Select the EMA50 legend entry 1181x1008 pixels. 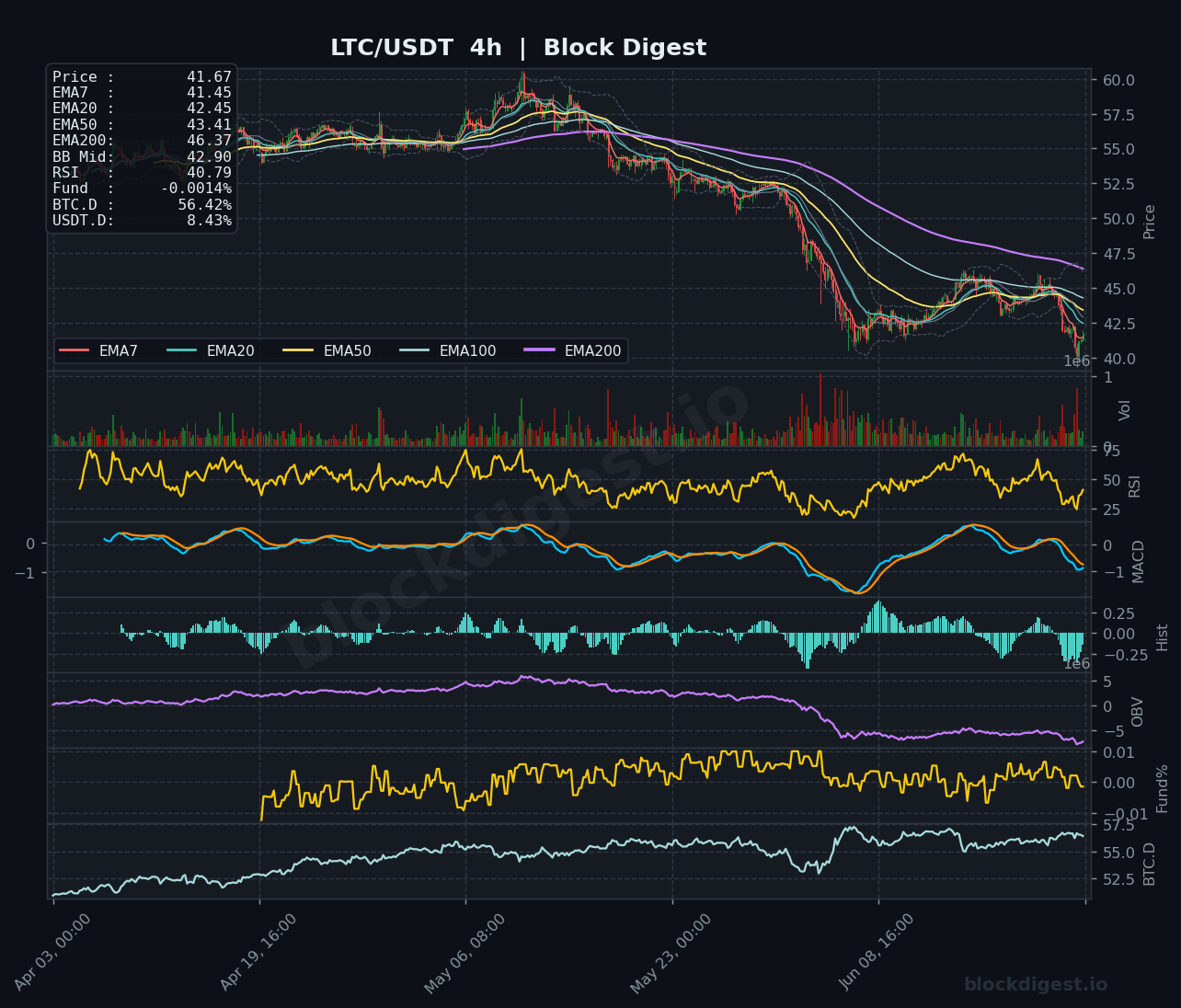point(327,350)
